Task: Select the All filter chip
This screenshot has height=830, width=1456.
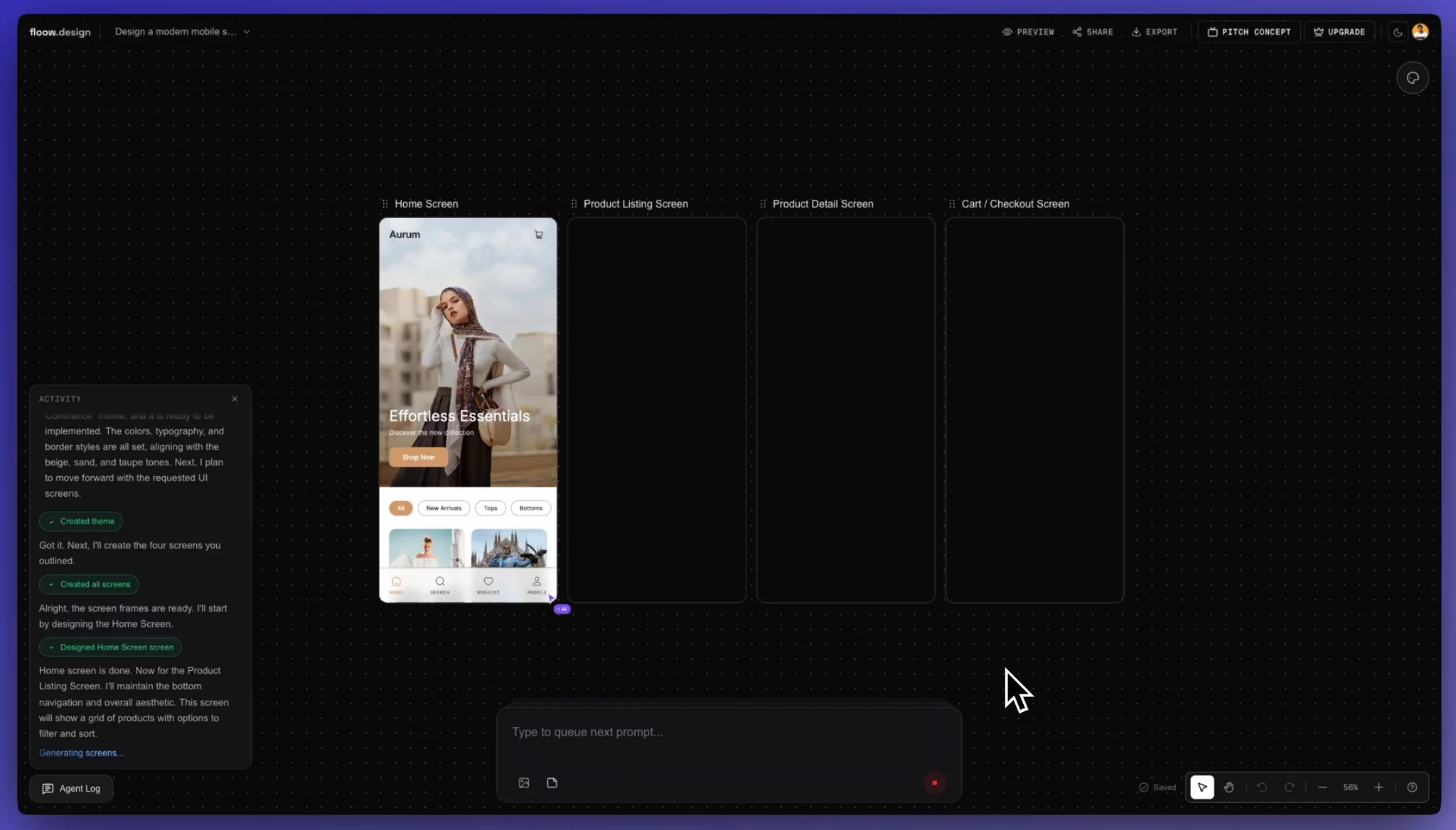Action: point(401,508)
